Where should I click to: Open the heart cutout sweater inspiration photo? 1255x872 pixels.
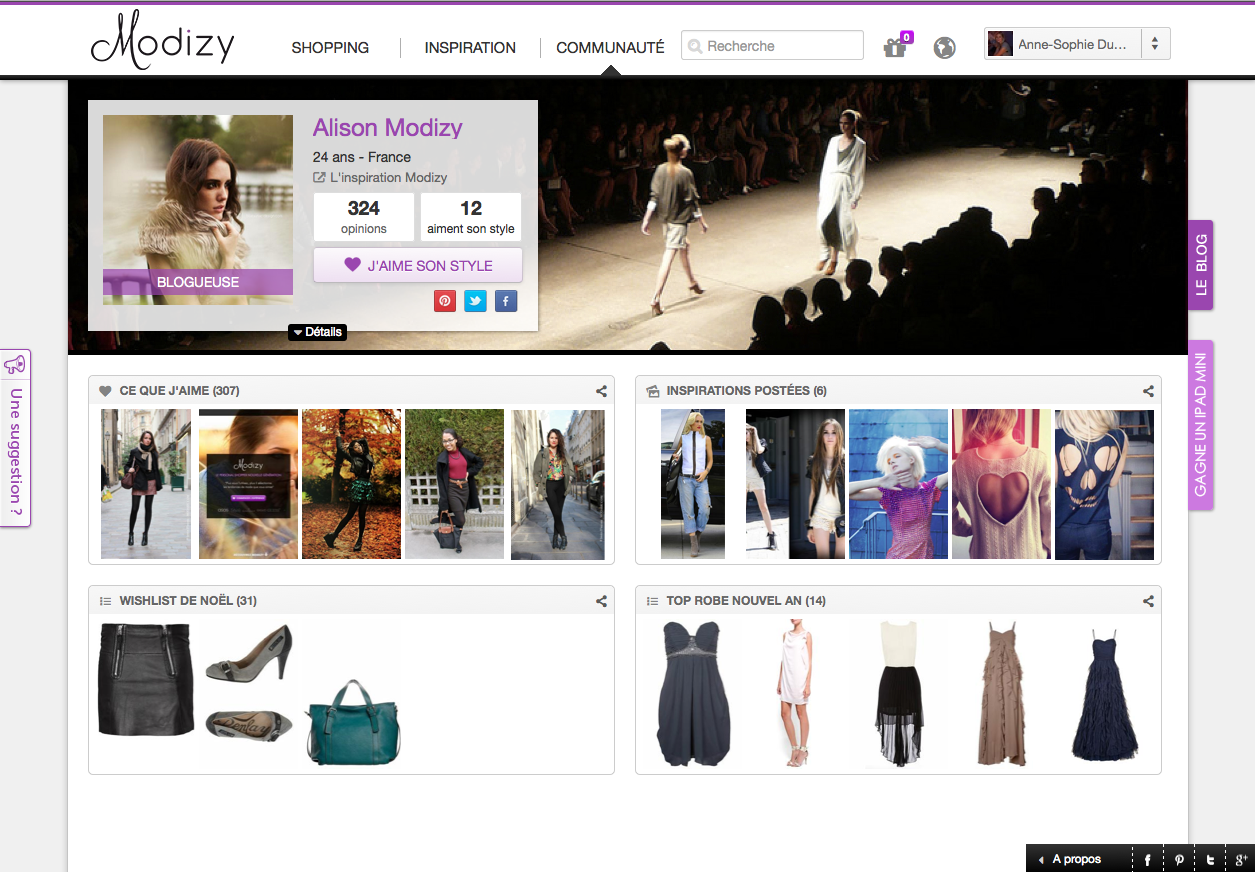pyautogui.click(x=1001, y=484)
